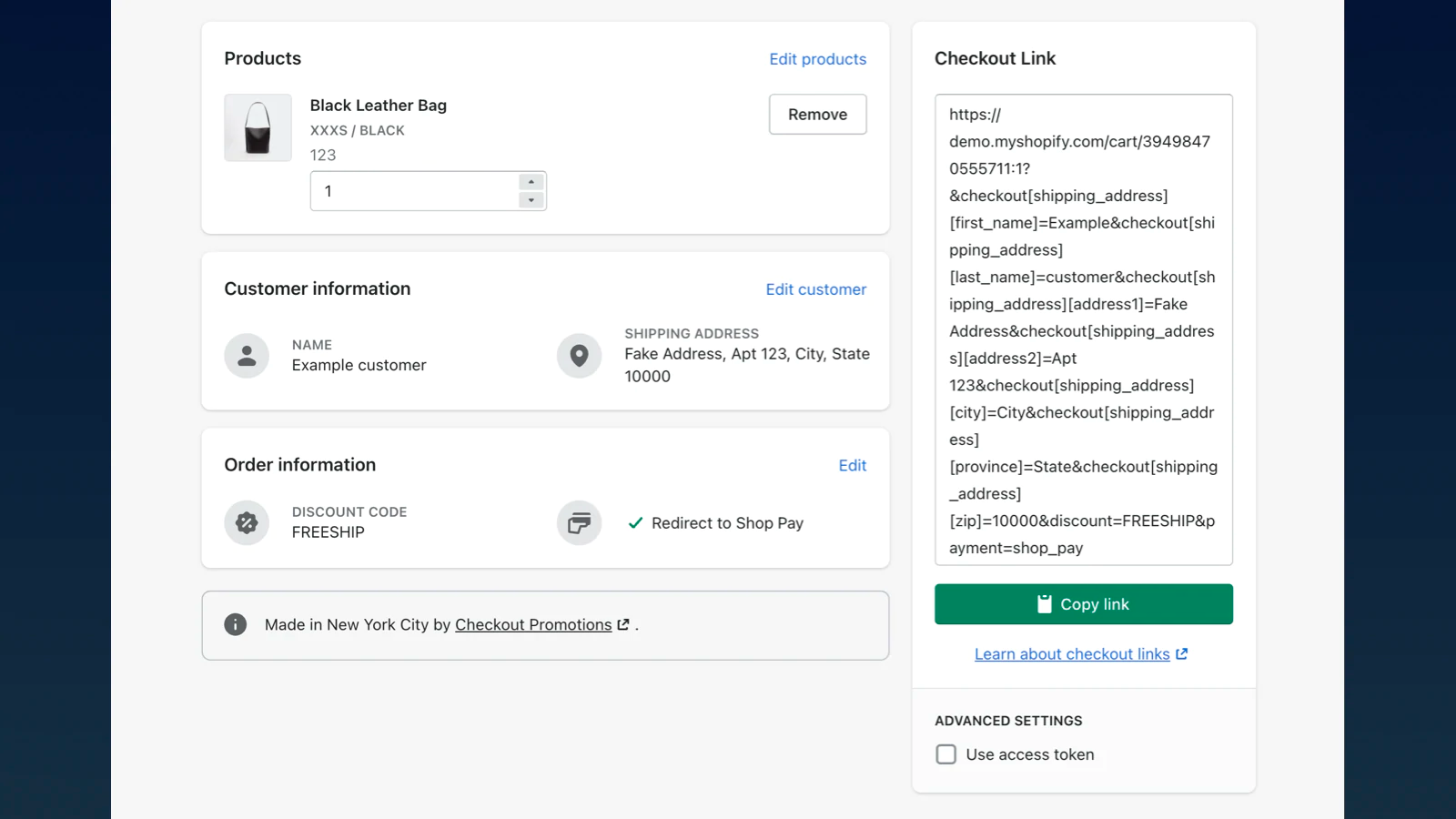This screenshot has width=1456, height=819.
Task: Click the Shop Pay redirect card icon
Action: (579, 523)
